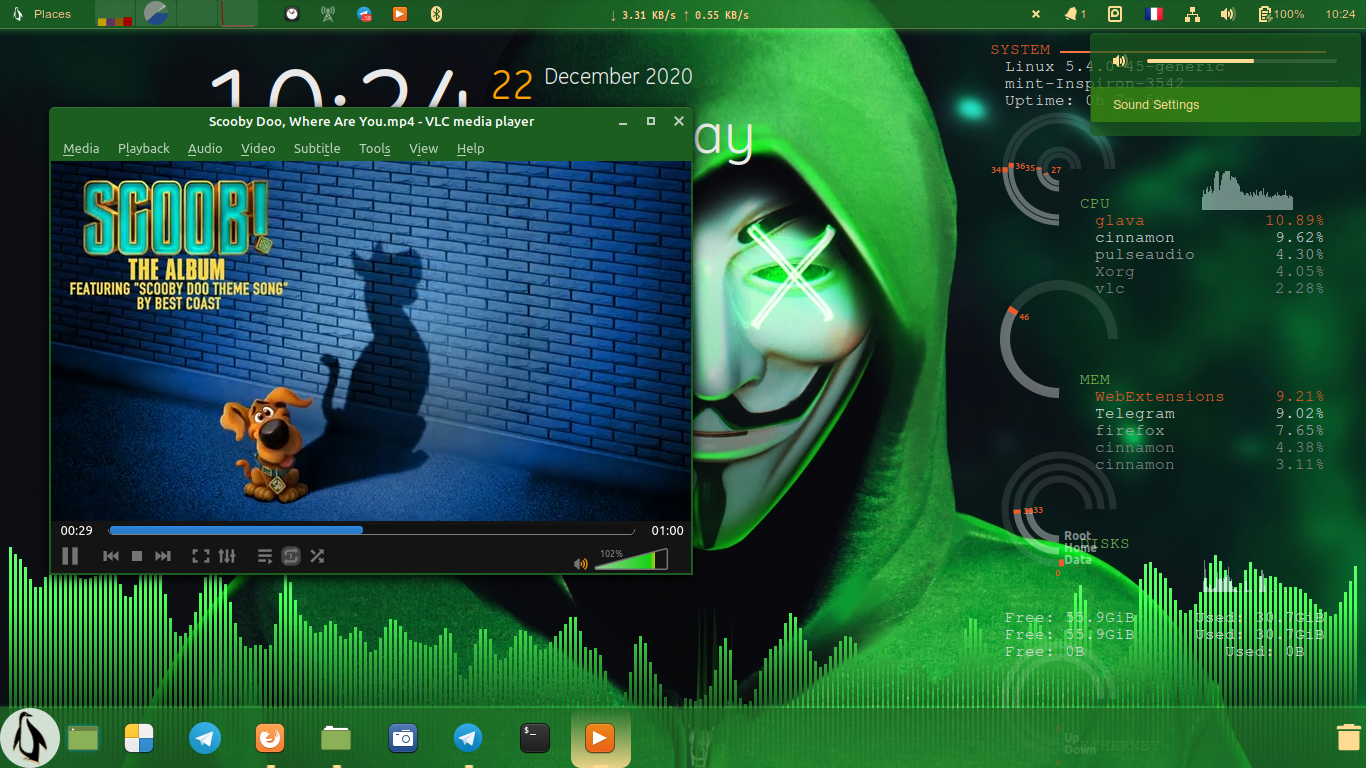Click the CPU pie graph applet in panel
The image size is (1366, 768).
(155, 13)
